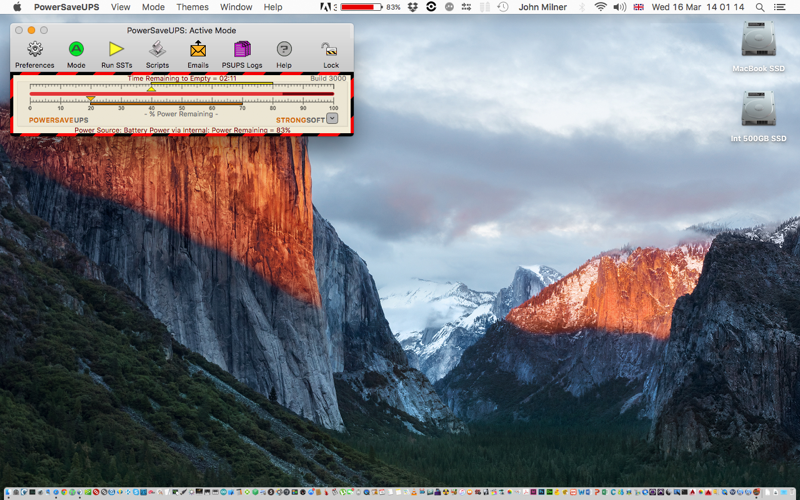Run SSTs with the yellow play icon
Screen dimensions: 800x500
(x=116, y=49)
